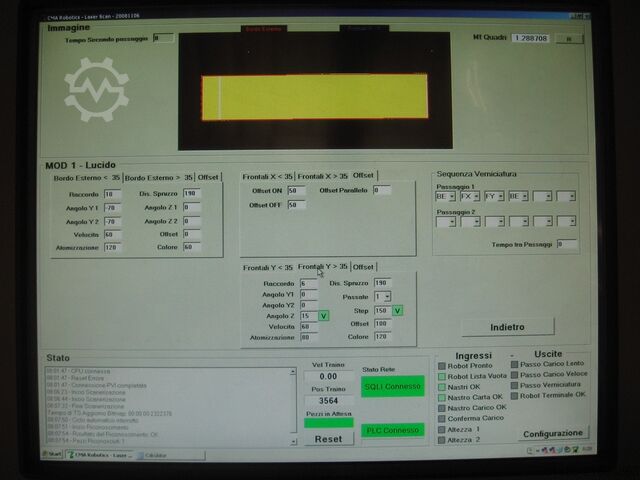Click the Configurazione button
640x480 pixels.
click(553, 434)
